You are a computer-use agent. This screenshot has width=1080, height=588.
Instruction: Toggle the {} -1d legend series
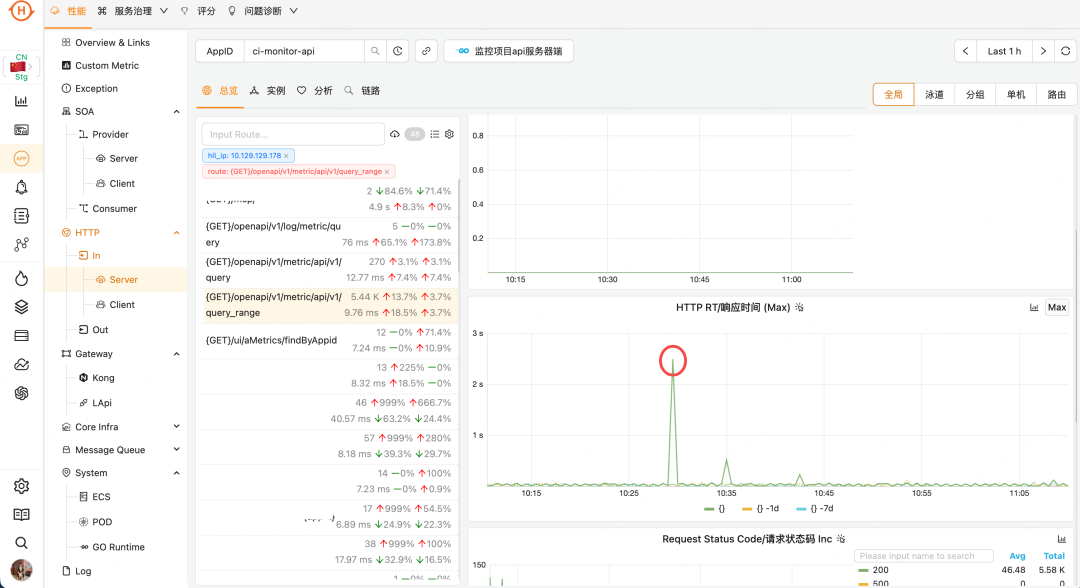[x=760, y=509]
